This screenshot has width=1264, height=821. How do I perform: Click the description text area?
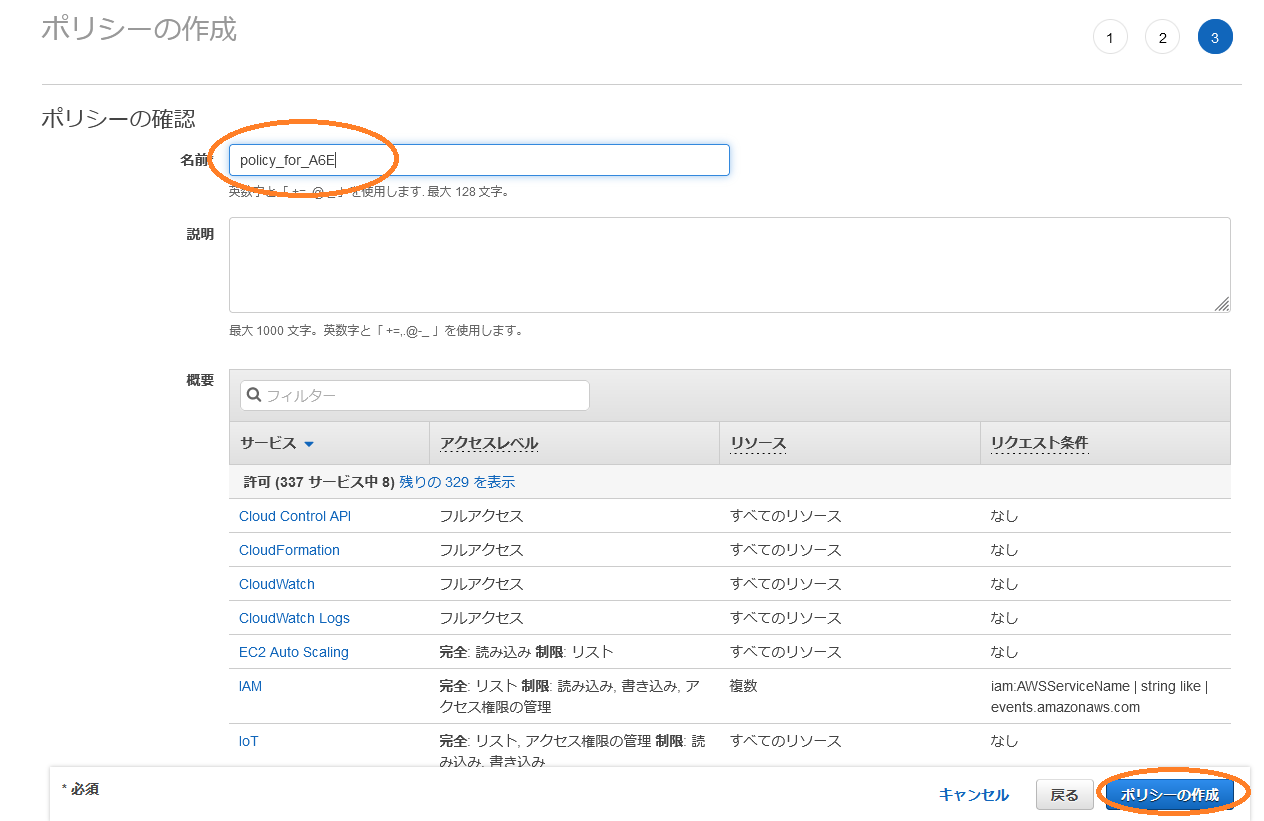729,265
